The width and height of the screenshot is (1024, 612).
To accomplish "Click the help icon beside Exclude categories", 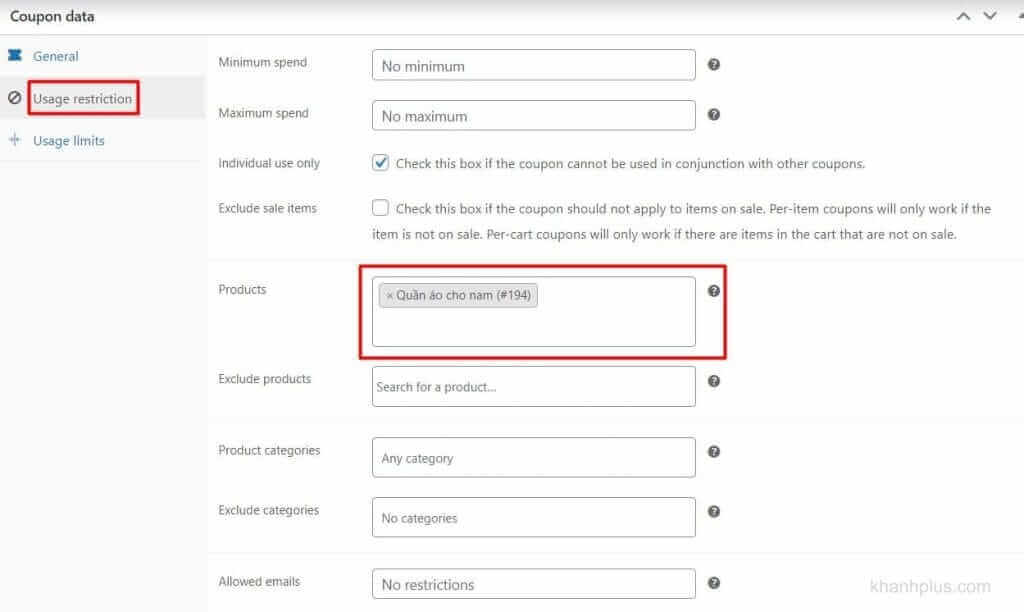I will [714, 511].
